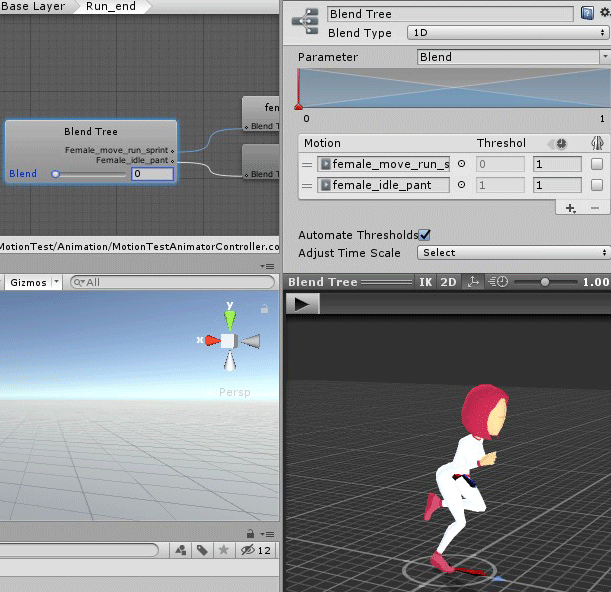The image size is (611, 592).
Task: Pick object for female_move_run_s motion field
Action: point(461,164)
